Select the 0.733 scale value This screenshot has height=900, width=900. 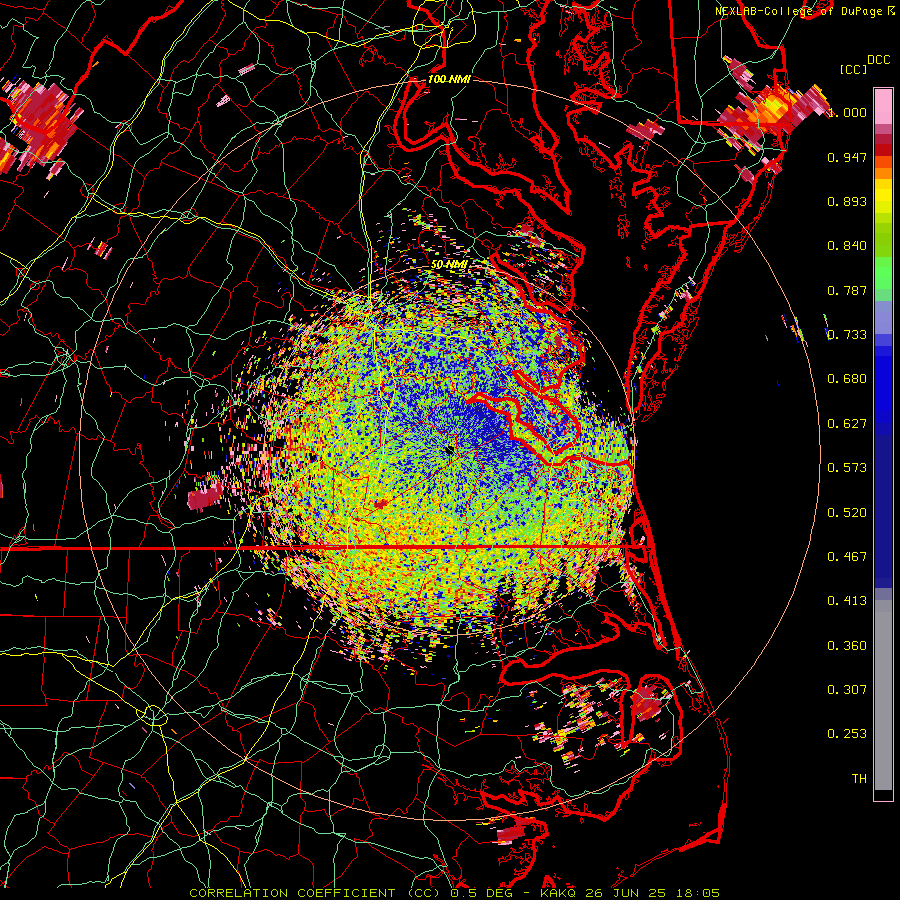click(847, 335)
